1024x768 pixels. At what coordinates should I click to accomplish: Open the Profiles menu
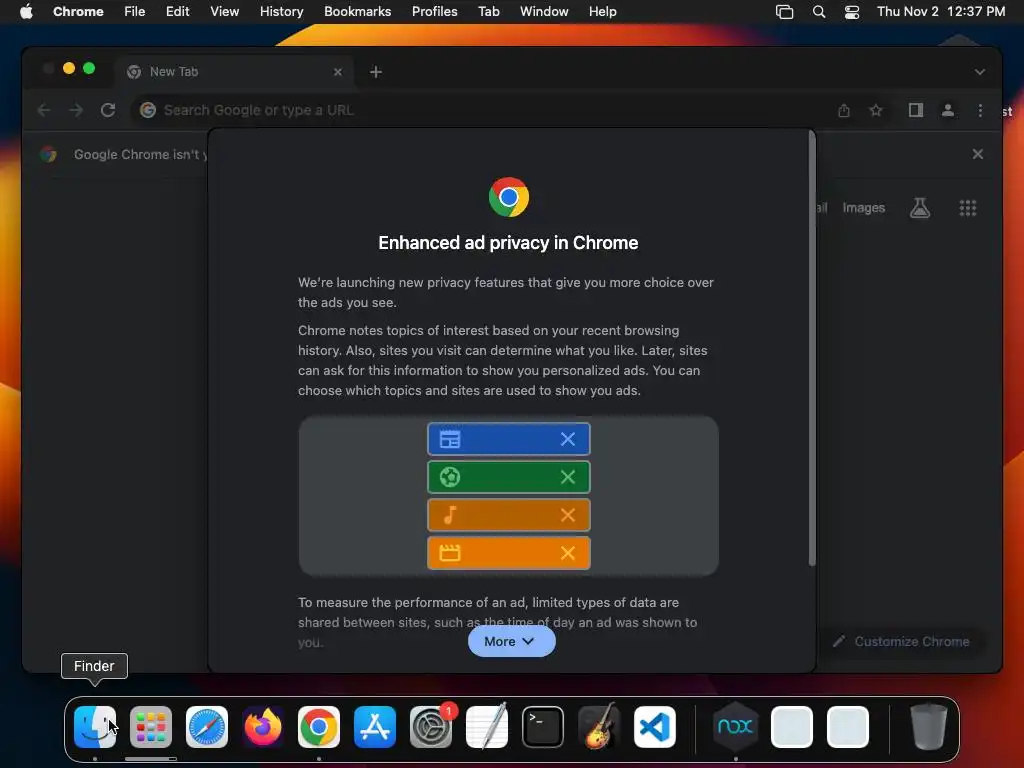pos(434,12)
